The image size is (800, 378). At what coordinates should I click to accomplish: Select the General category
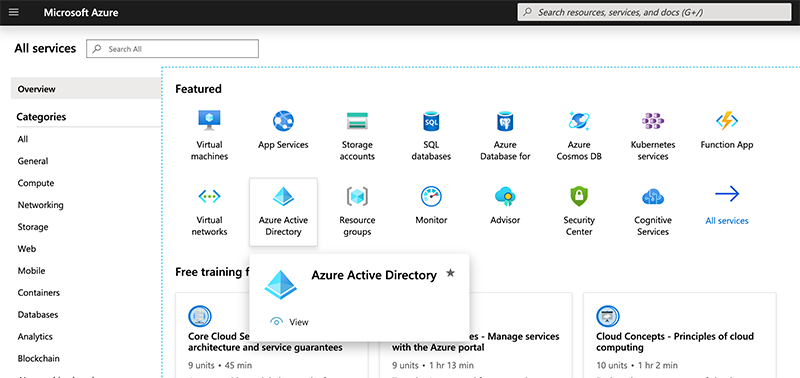(x=33, y=161)
